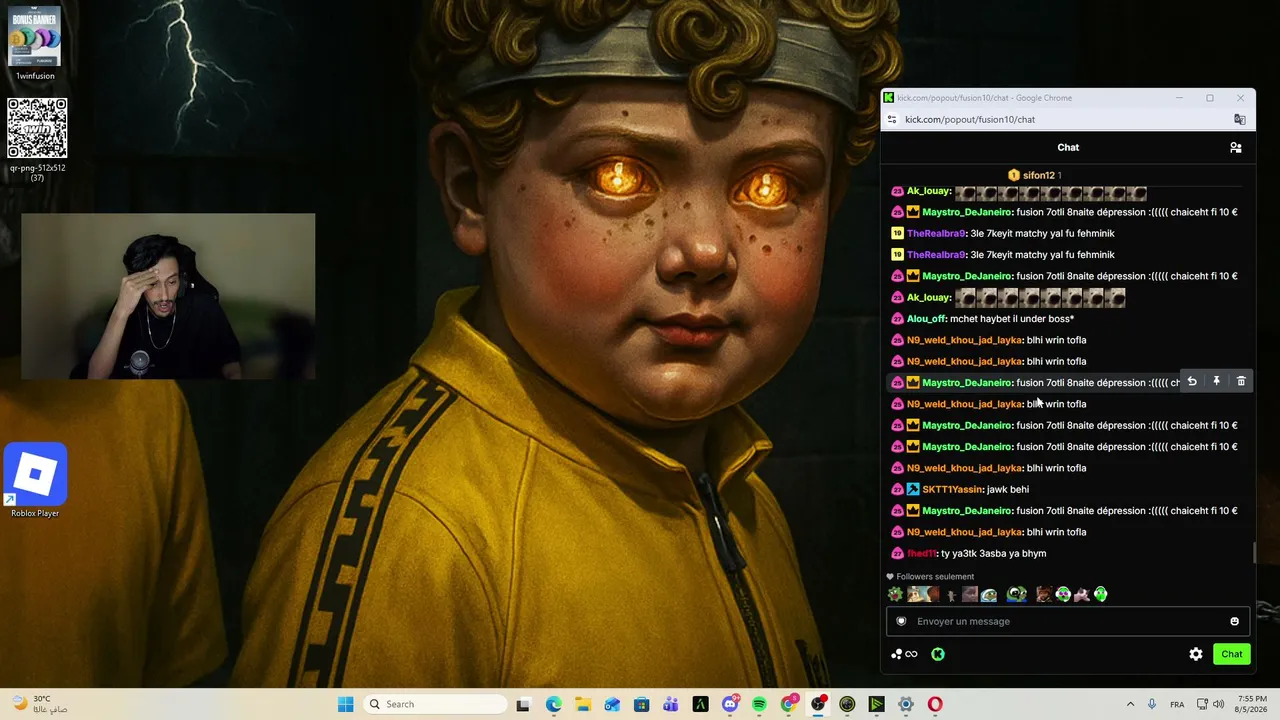Open Microsoft Edge from taskbar
Viewport: 1280px width, 720px height.
click(554, 704)
